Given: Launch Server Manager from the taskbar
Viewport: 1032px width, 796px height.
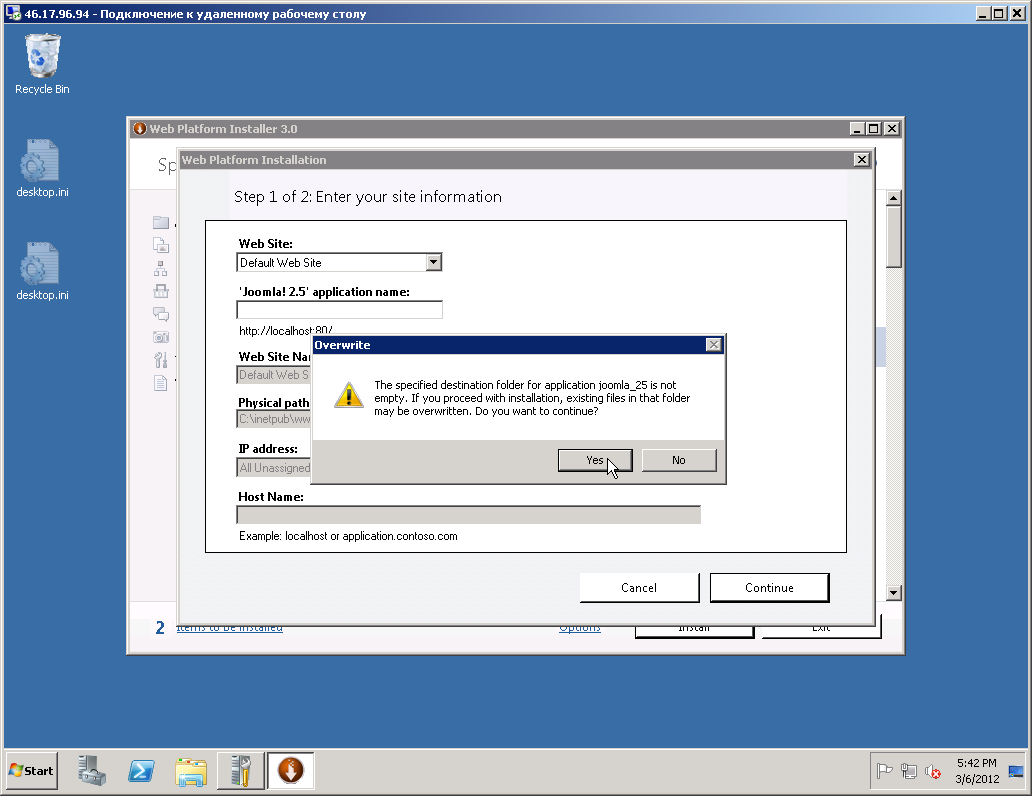Looking at the screenshot, I should point(91,770).
